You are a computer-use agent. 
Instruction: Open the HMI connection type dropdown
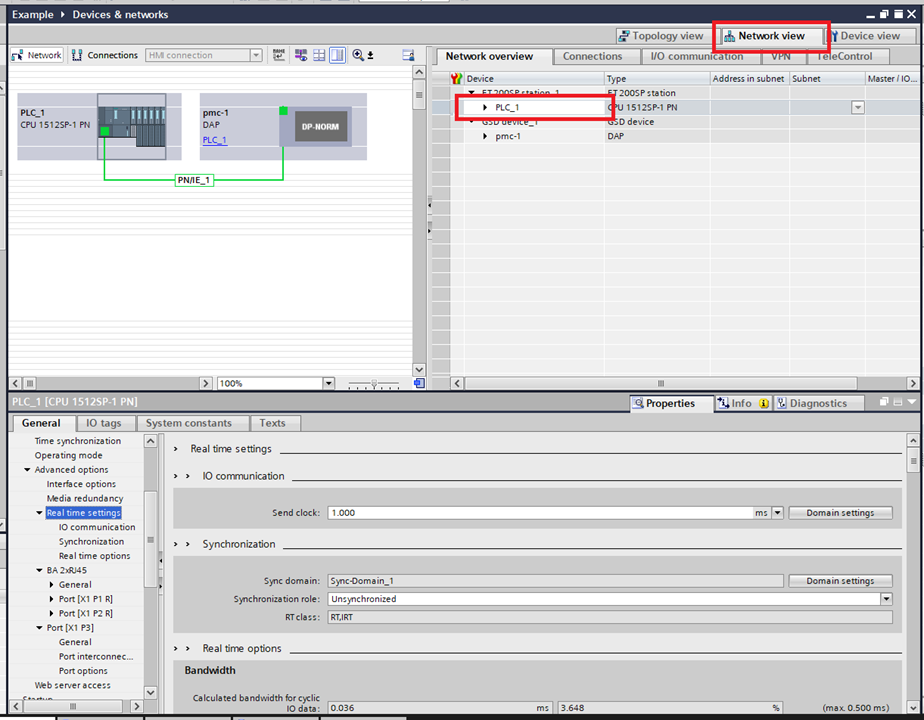tap(257, 55)
